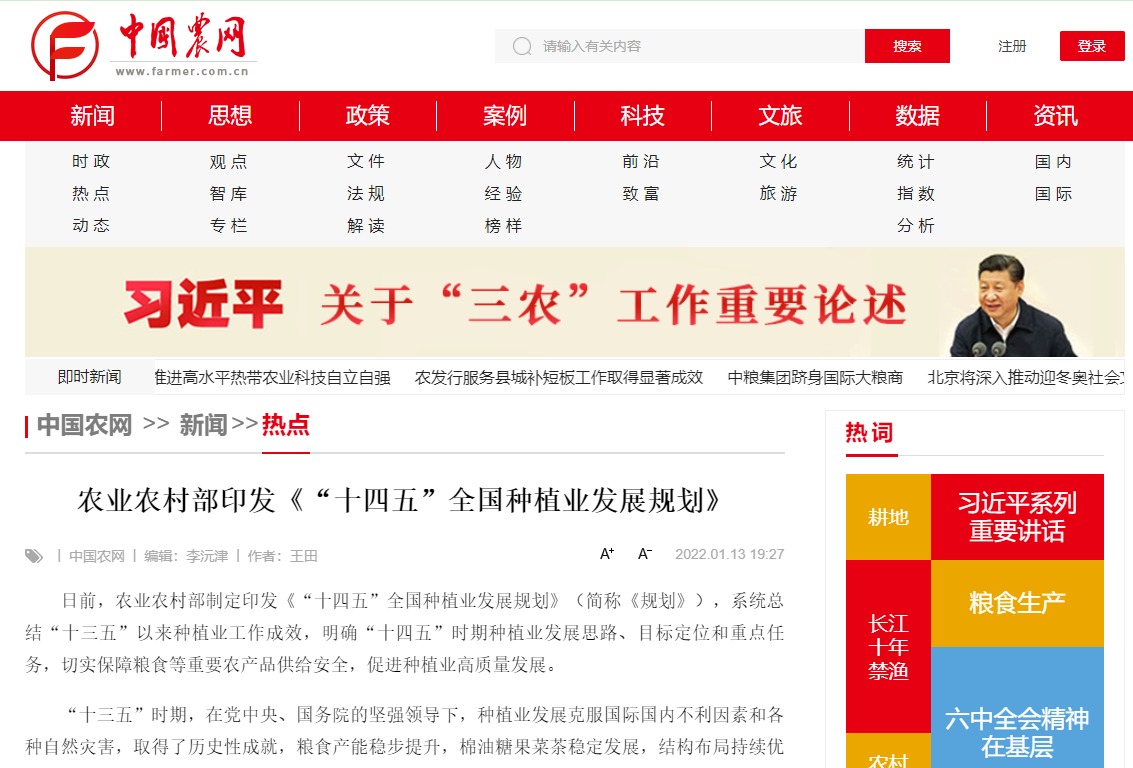Click the tag icon beside article source info
Viewport: 1133px width, 768px height.
[x=35, y=554]
